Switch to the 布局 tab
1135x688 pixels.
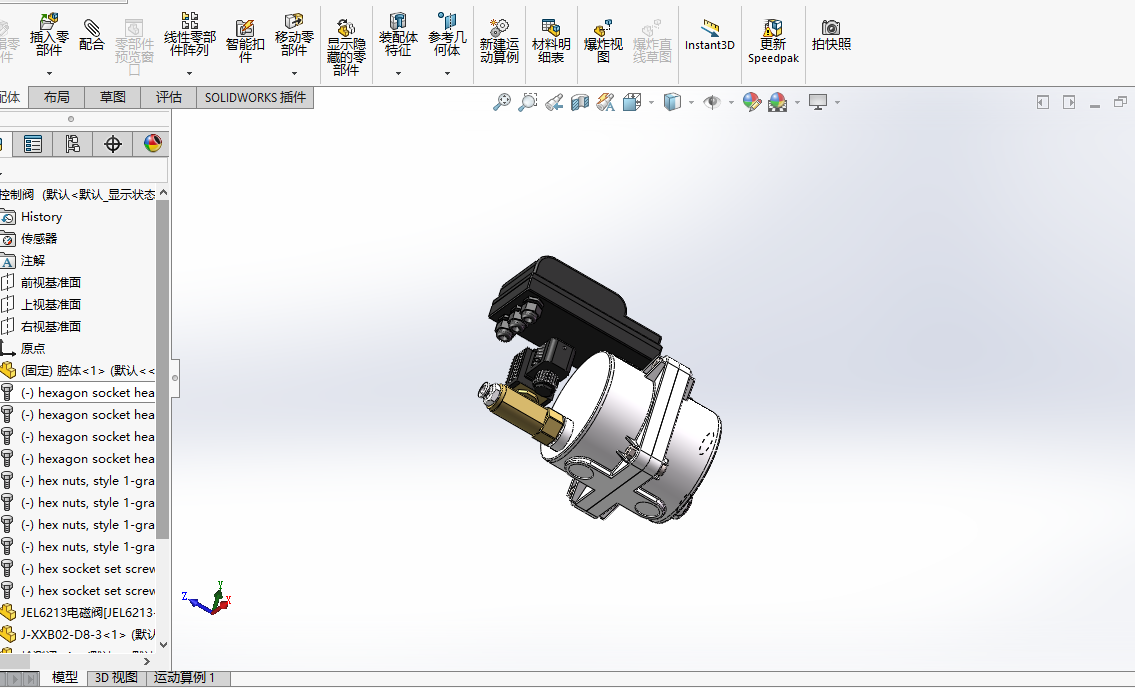56,97
